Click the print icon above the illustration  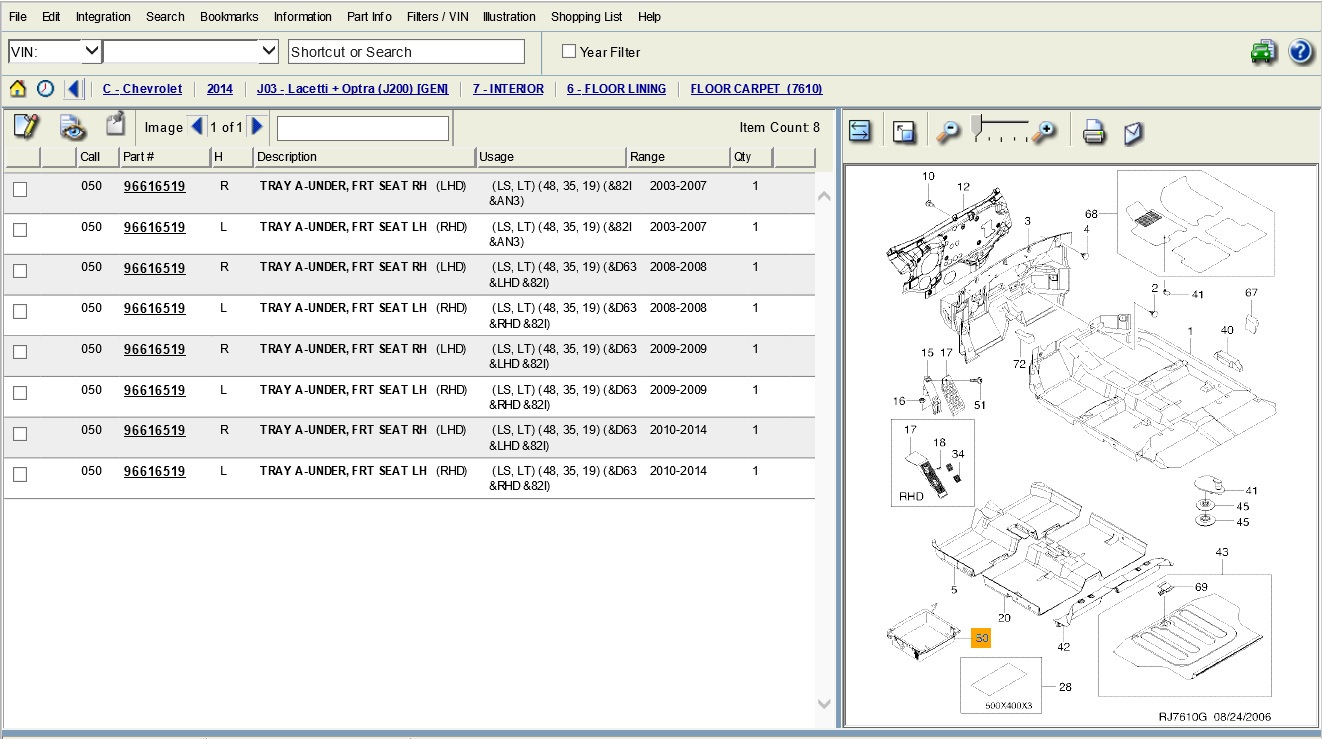point(1094,132)
